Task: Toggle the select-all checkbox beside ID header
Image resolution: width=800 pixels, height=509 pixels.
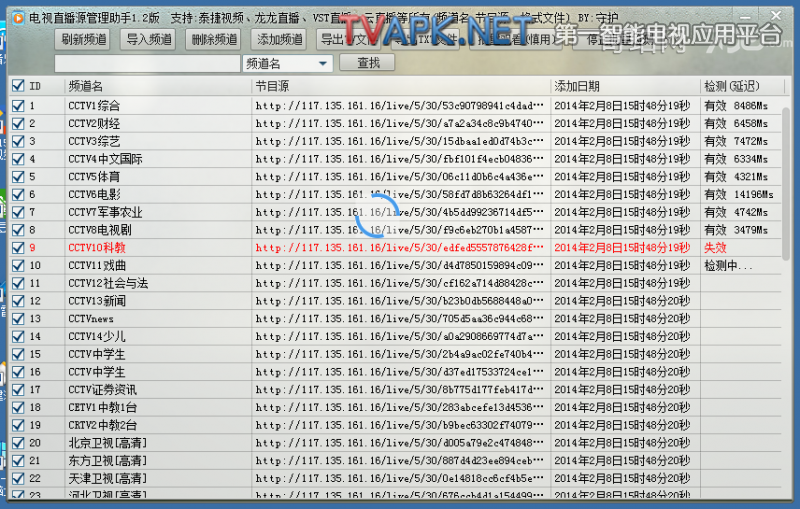Action: pos(18,86)
